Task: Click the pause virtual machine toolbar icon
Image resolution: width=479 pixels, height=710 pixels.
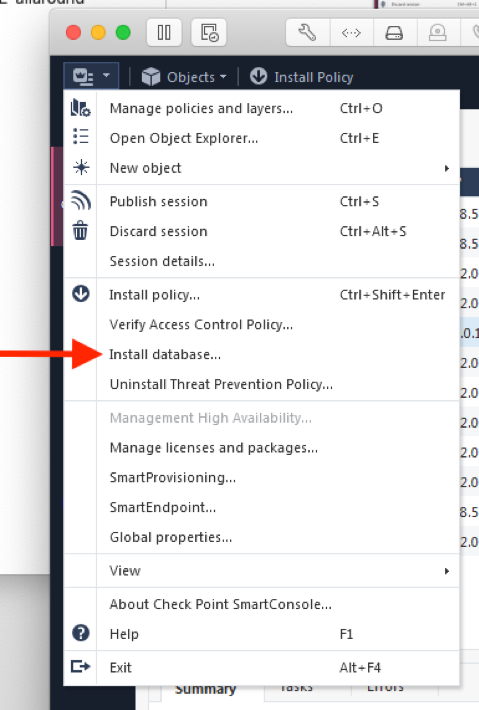Action: (164, 33)
